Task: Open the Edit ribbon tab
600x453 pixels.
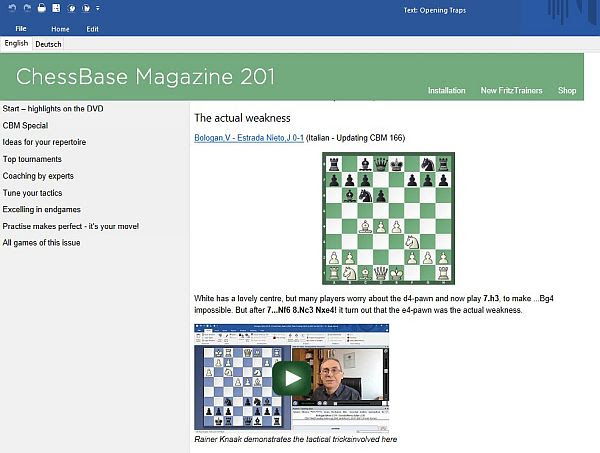Action: (x=92, y=29)
